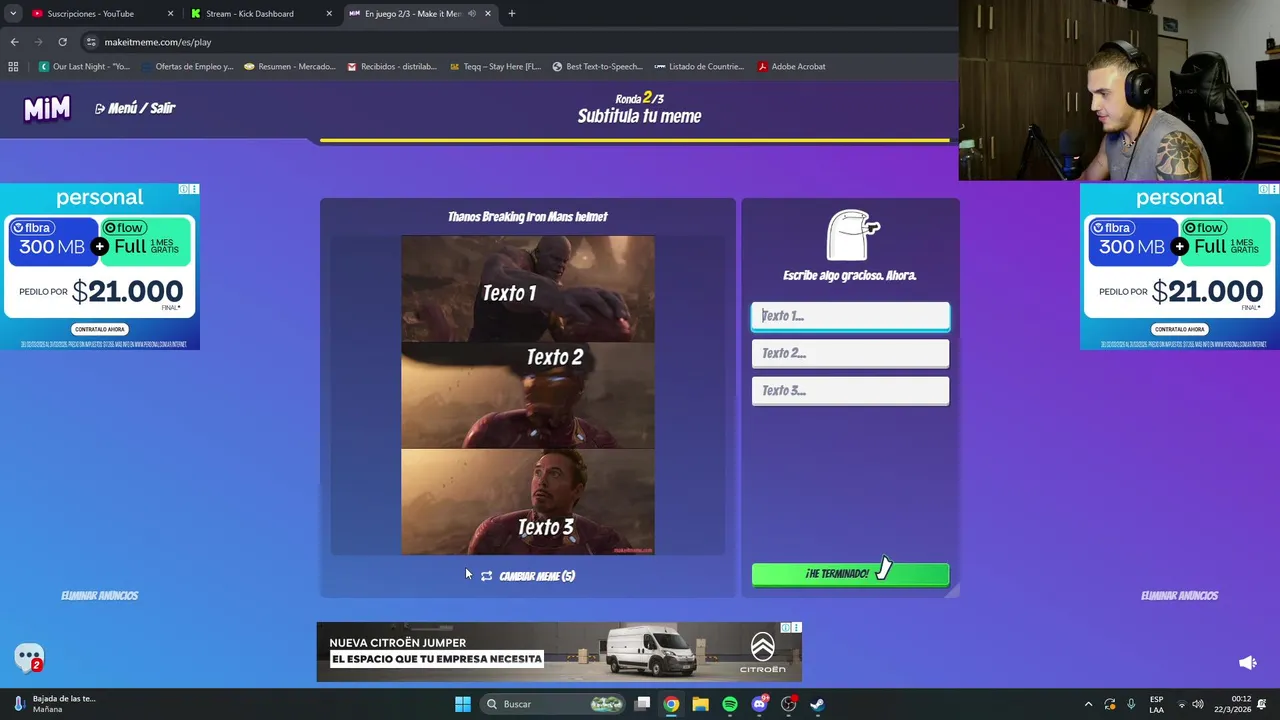The image size is (1280, 720).
Task: Open Discord from the taskbar
Action: (x=759, y=704)
